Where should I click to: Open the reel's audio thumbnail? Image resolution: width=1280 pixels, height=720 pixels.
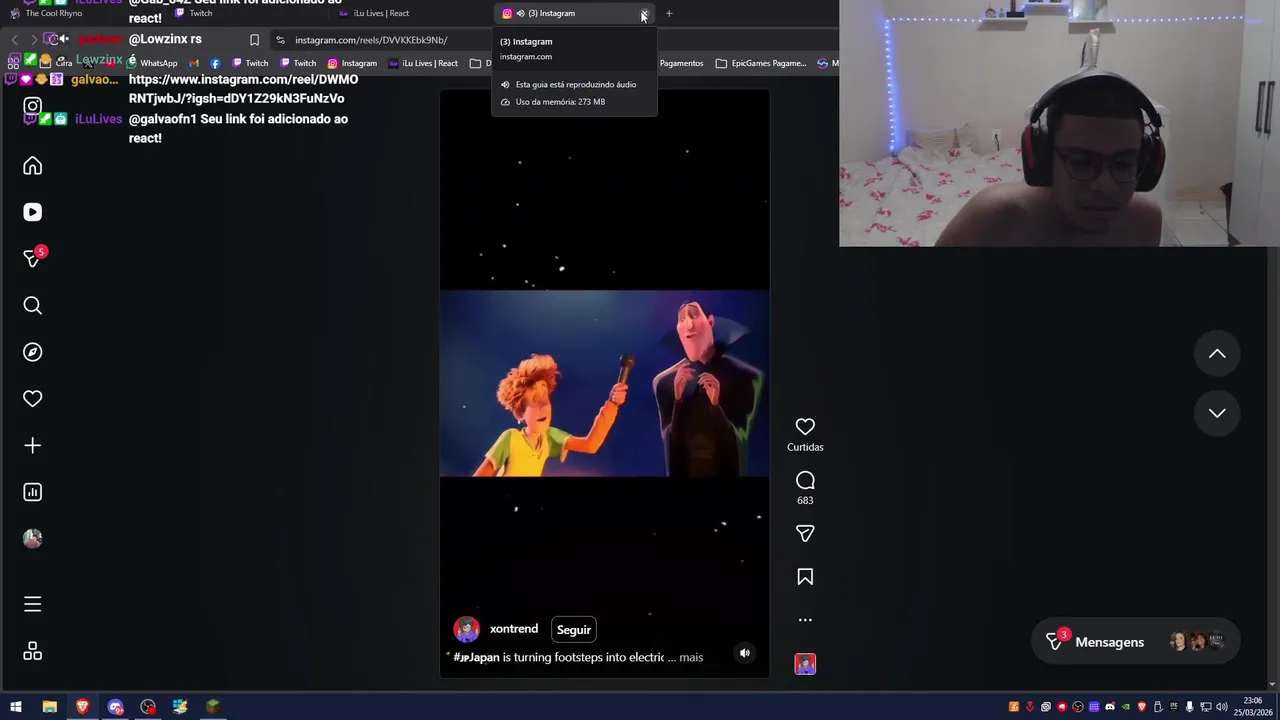point(805,664)
